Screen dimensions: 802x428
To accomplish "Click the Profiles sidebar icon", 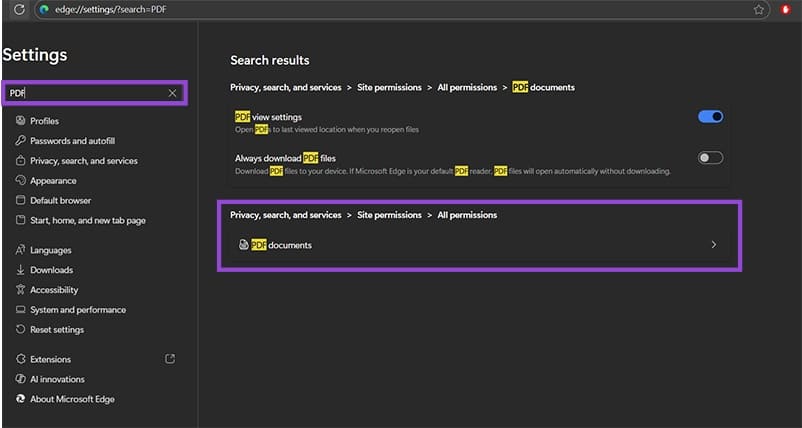I will point(21,121).
